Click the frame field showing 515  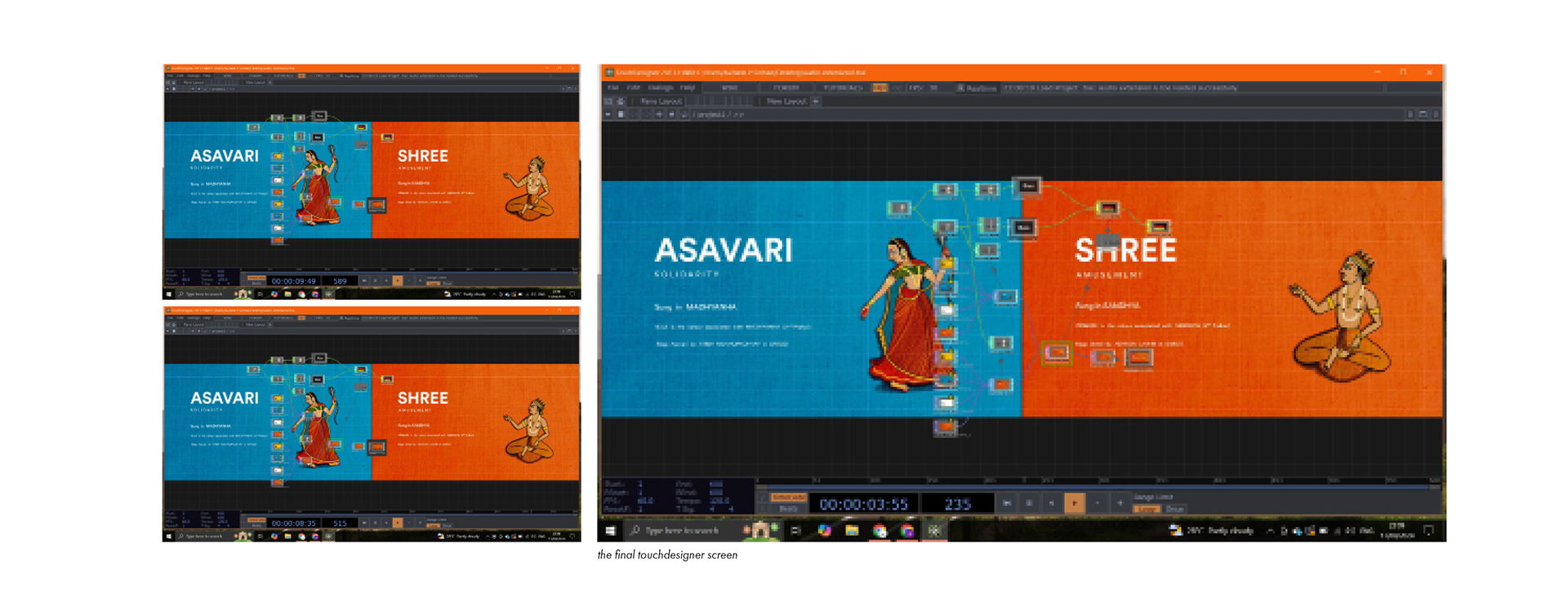[x=340, y=523]
